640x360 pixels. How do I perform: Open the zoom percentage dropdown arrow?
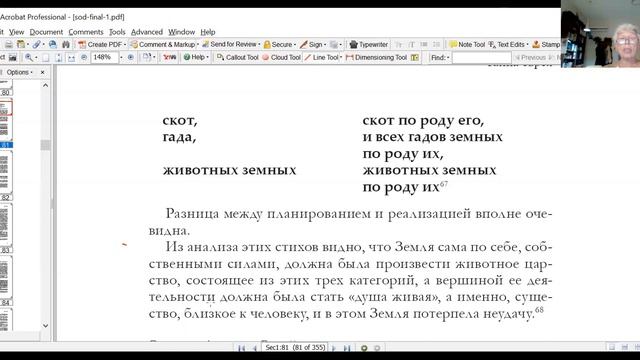pos(121,58)
